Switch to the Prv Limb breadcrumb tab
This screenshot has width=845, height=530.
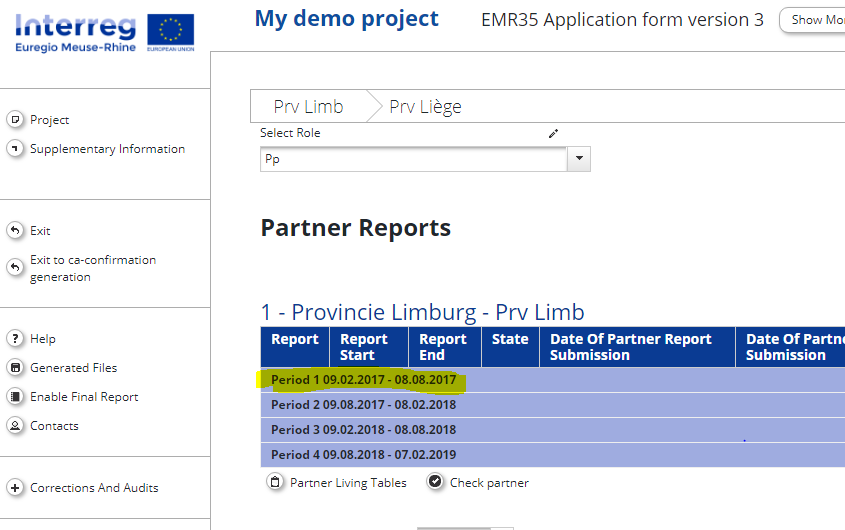pos(308,107)
